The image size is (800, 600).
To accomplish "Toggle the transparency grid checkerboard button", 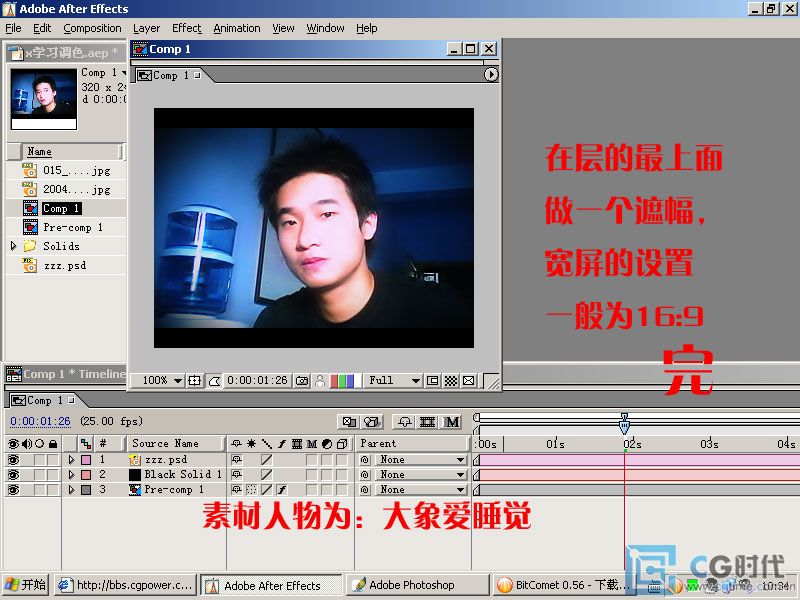I will click(451, 381).
